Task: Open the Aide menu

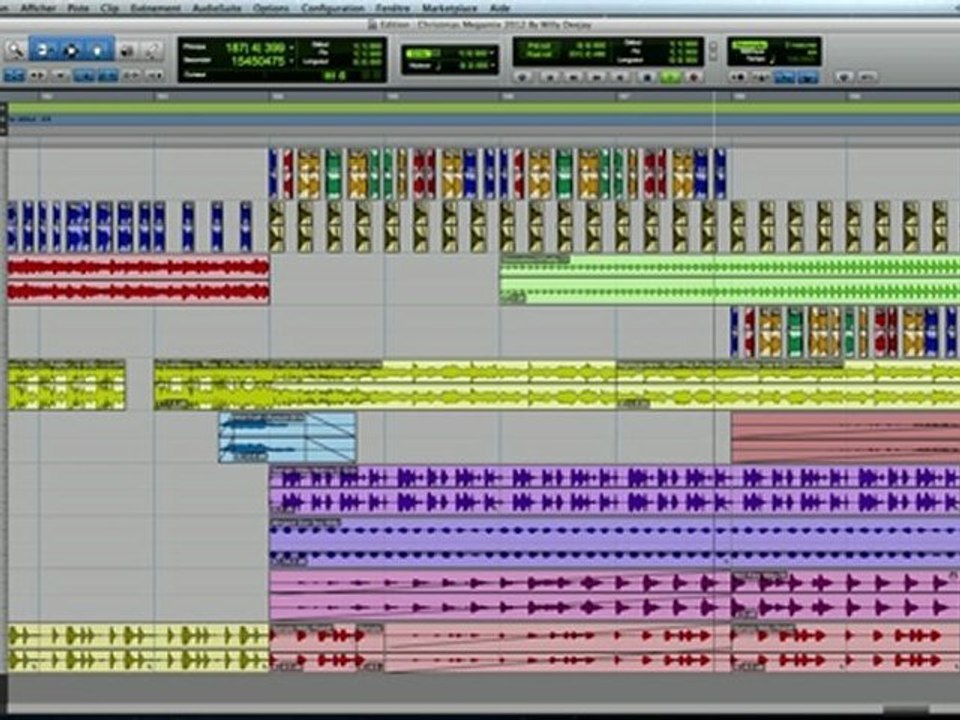Action: point(500,8)
